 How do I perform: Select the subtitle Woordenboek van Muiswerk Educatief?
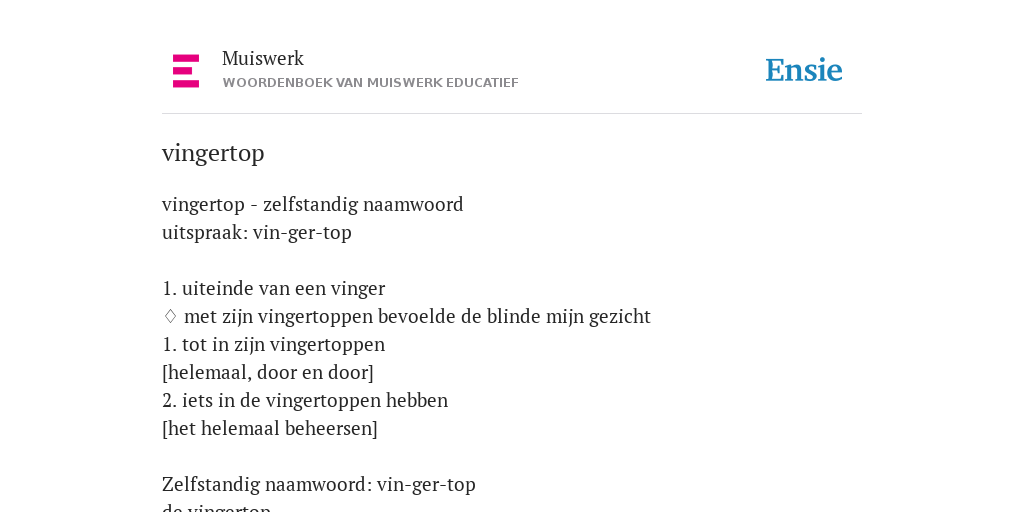(x=370, y=83)
